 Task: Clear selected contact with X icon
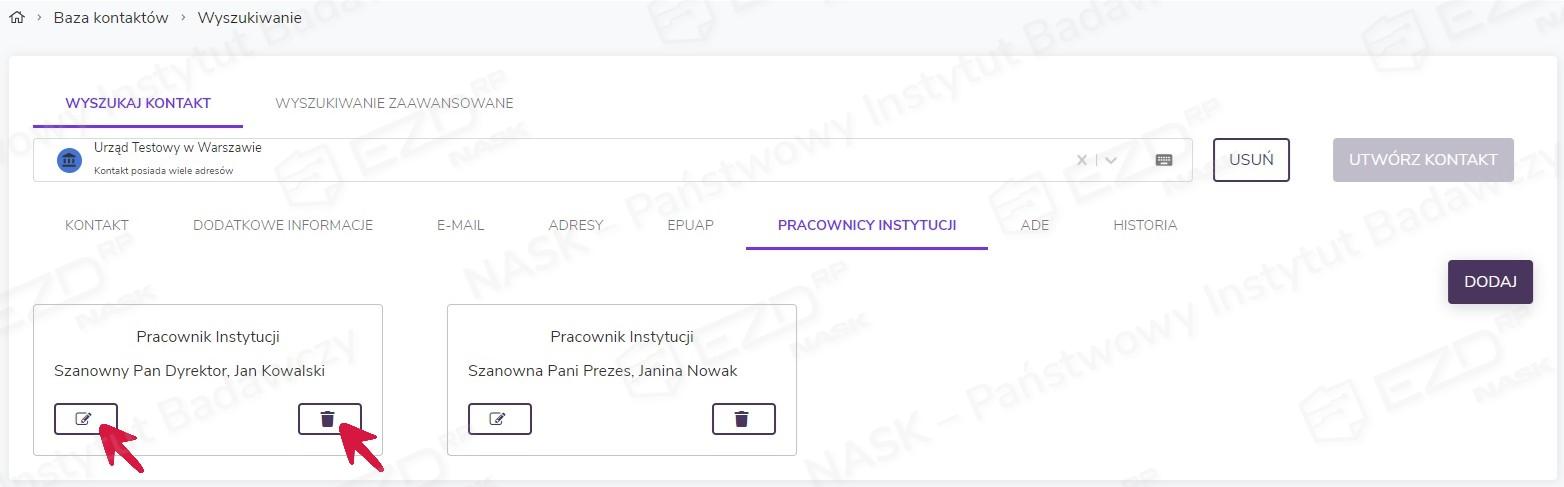pos(1082,160)
